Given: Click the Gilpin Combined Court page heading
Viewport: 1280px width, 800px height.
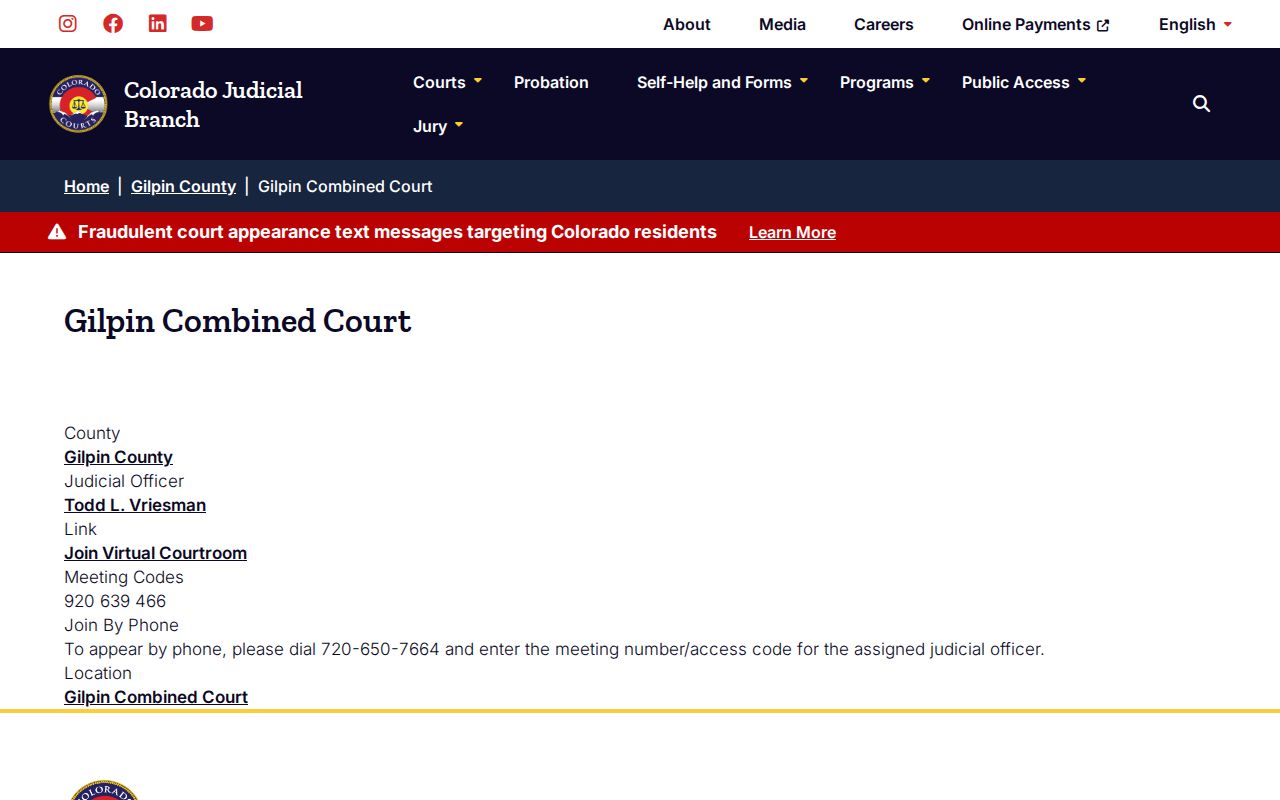Looking at the screenshot, I should tap(238, 321).
